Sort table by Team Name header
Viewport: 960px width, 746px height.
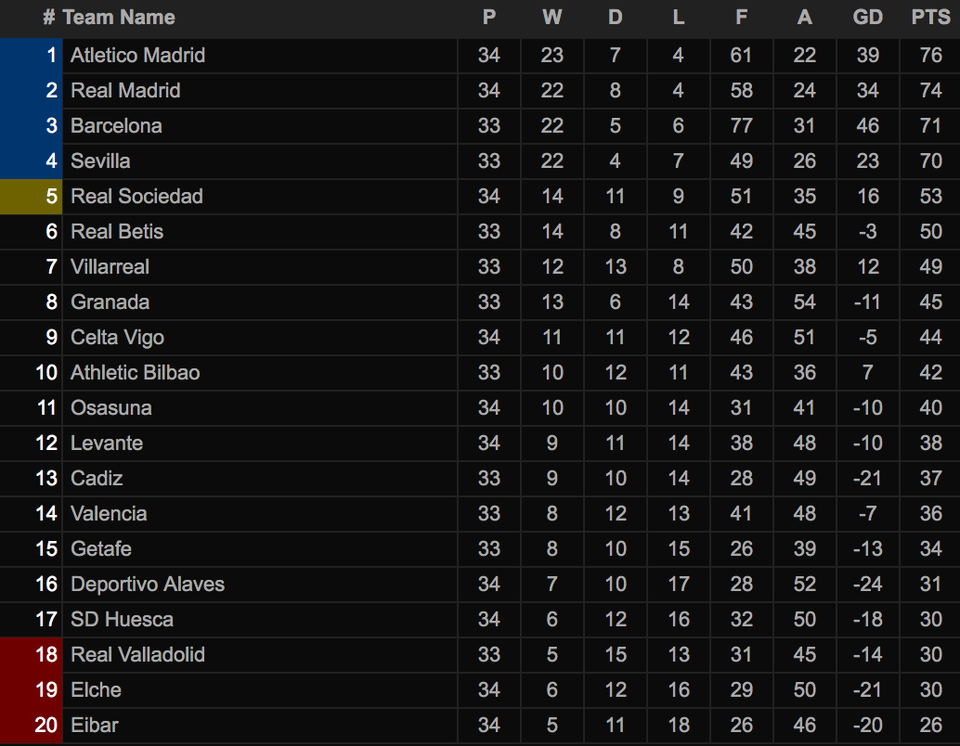pyautogui.click(x=118, y=17)
